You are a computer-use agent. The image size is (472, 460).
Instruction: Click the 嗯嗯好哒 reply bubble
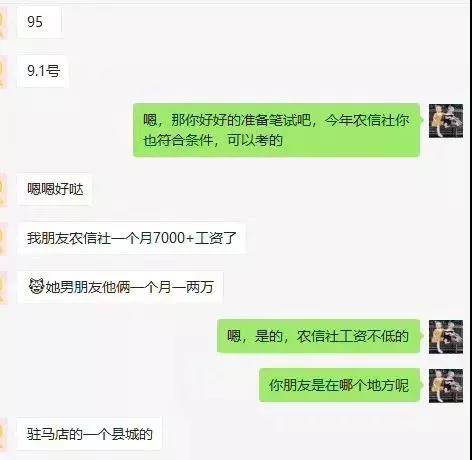coord(55,189)
